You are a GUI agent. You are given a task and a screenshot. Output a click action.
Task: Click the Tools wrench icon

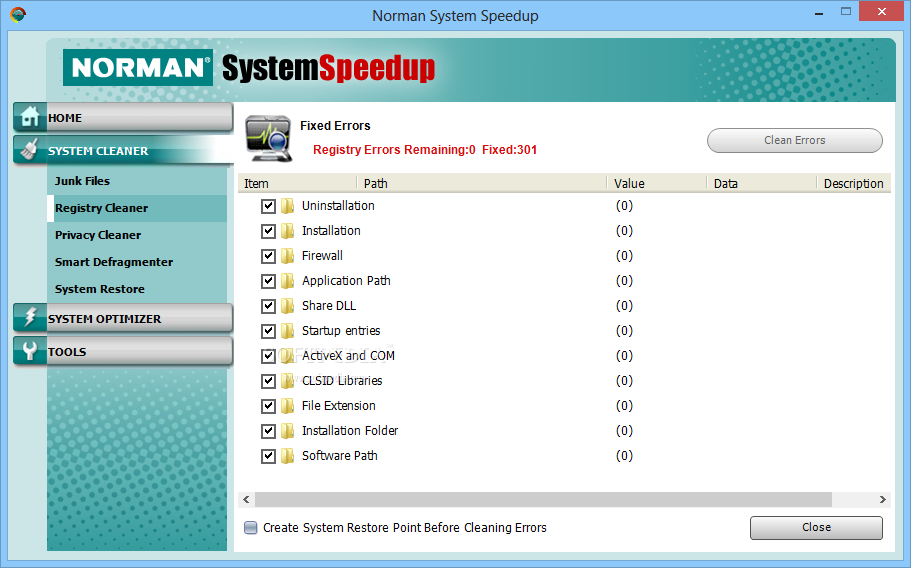[x=29, y=351]
